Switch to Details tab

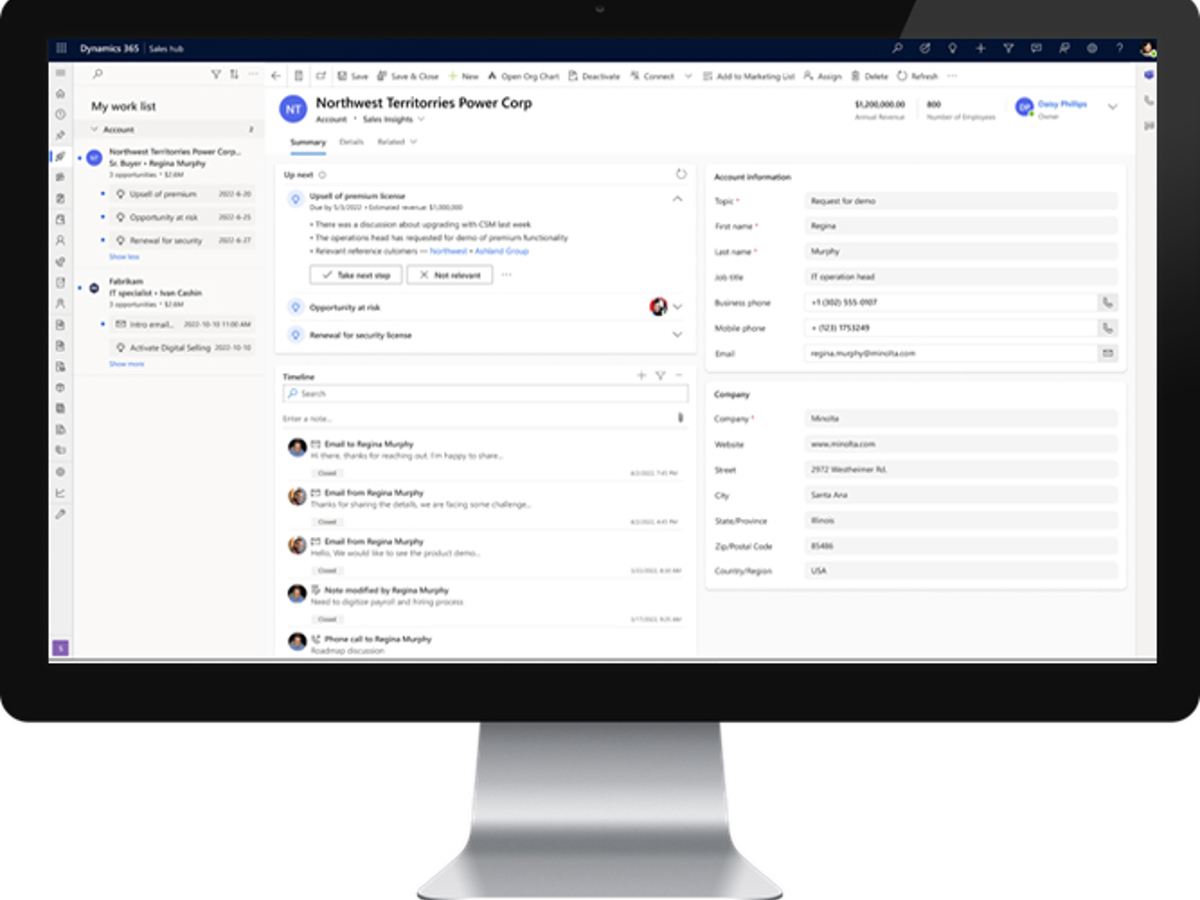click(x=351, y=142)
